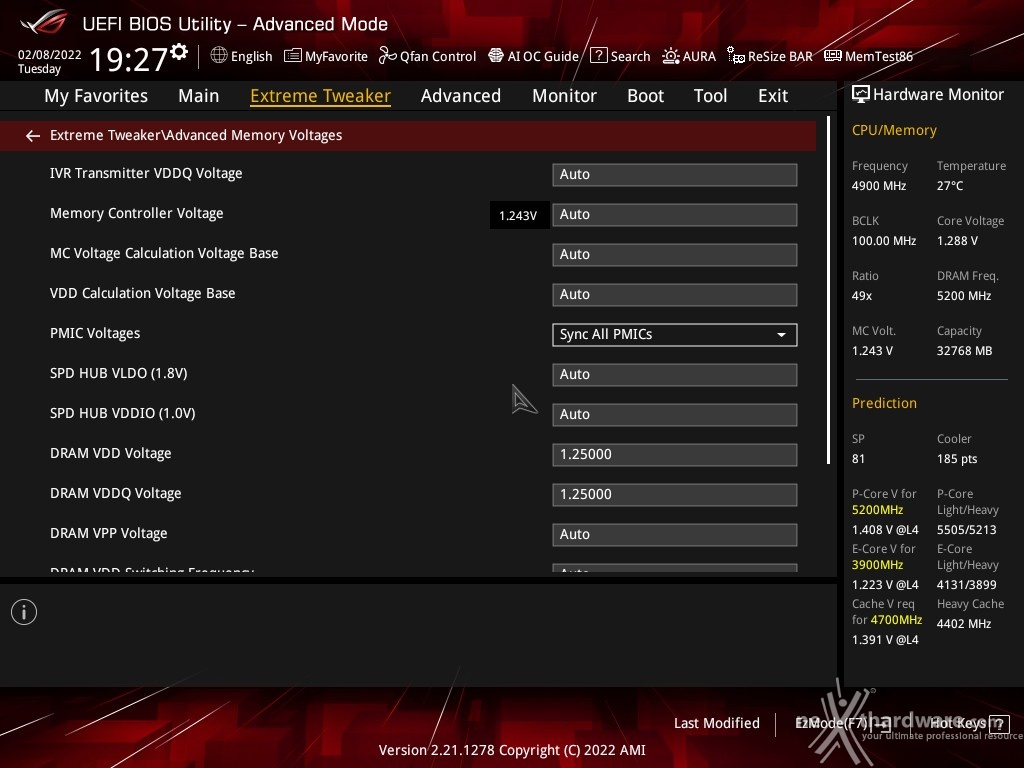Click the EzMode(F7) button
Image resolution: width=1024 pixels, height=768 pixels.
842,724
